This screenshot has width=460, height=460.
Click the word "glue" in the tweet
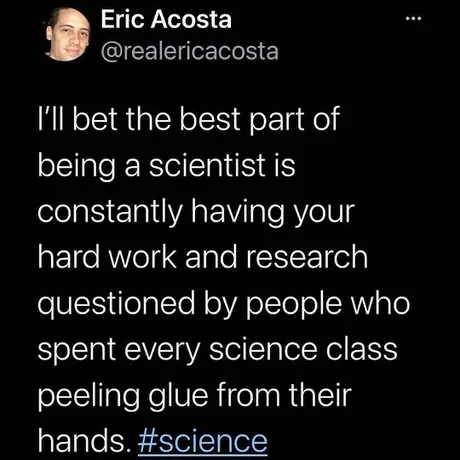tap(178, 397)
